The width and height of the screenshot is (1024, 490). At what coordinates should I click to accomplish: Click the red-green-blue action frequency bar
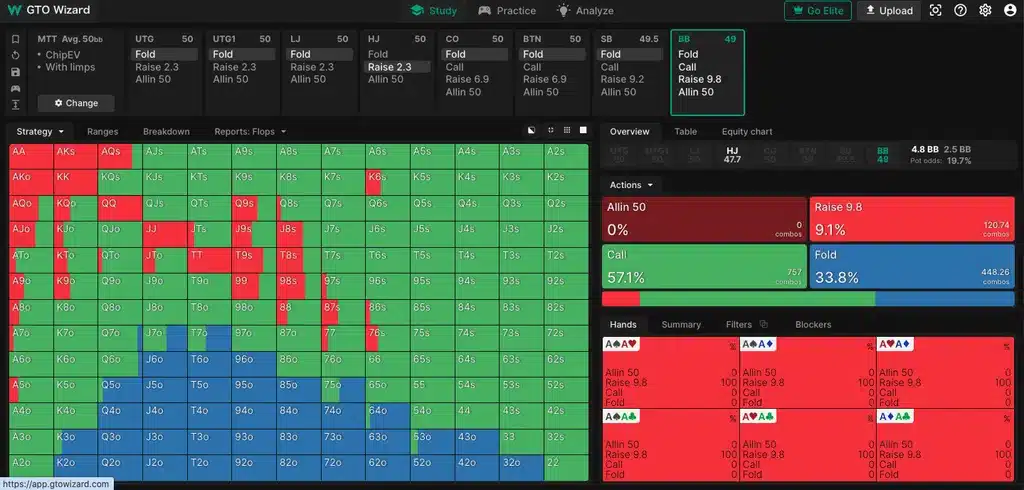(x=808, y=299)
